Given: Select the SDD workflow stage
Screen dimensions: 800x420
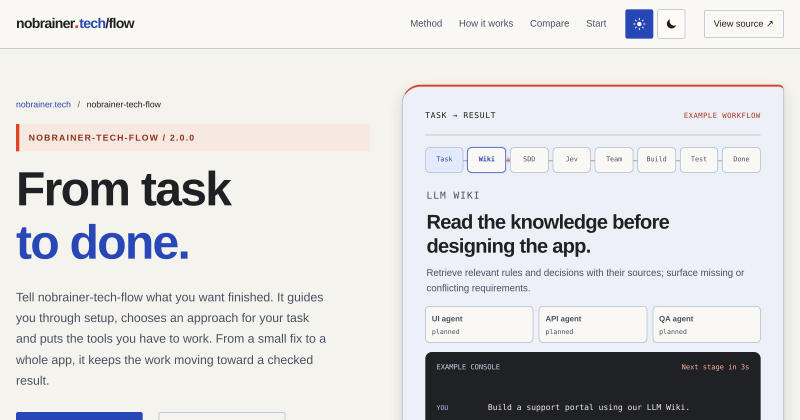Looking at the screenshot, I should [x=529, y=160].
